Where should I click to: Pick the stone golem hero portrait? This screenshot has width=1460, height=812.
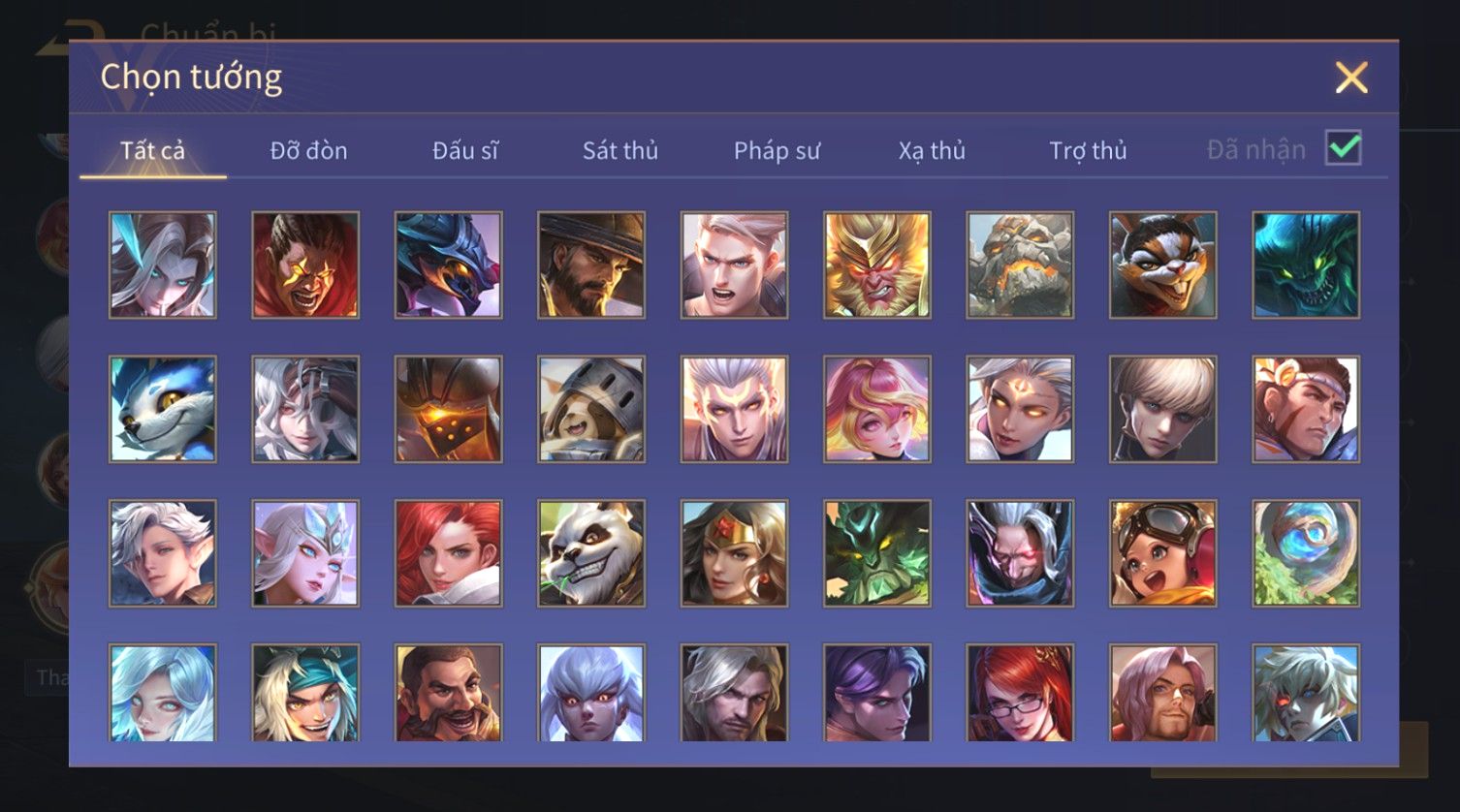pyautogui.click(x=1020, y=265)
